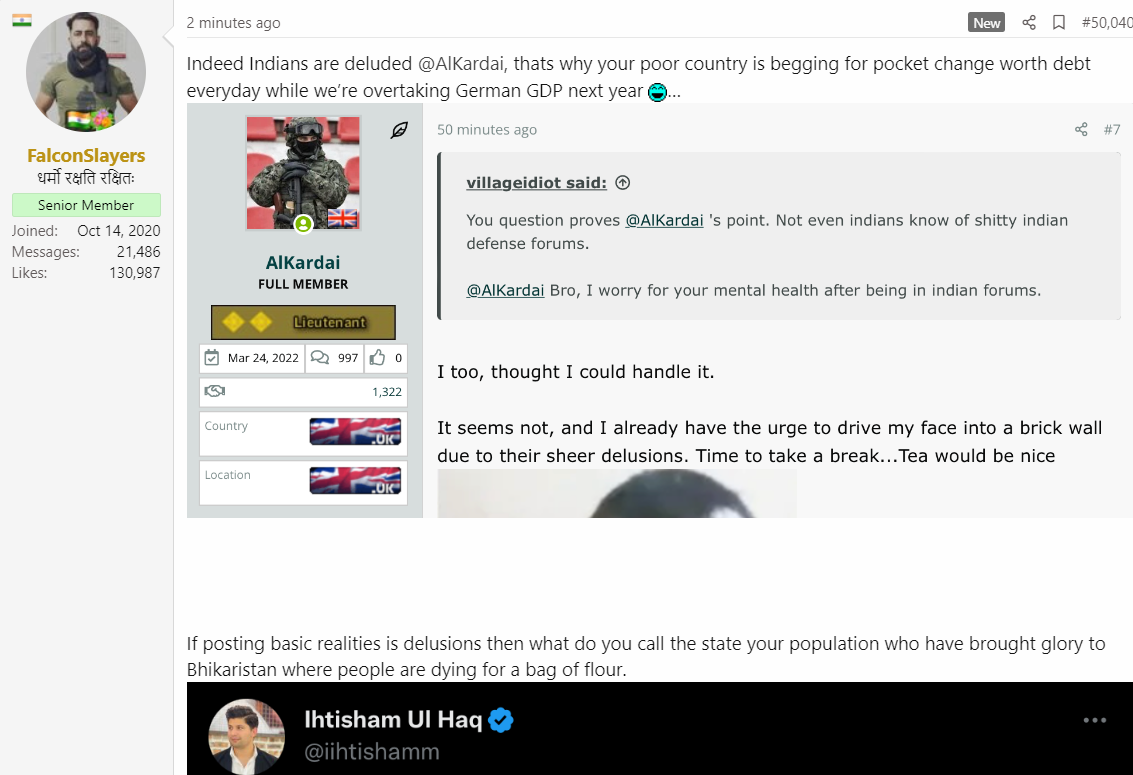This screenshot has height=775, width=1133.
Task: Click the three-dots menu on tweet
Action: click(1095, 720)
